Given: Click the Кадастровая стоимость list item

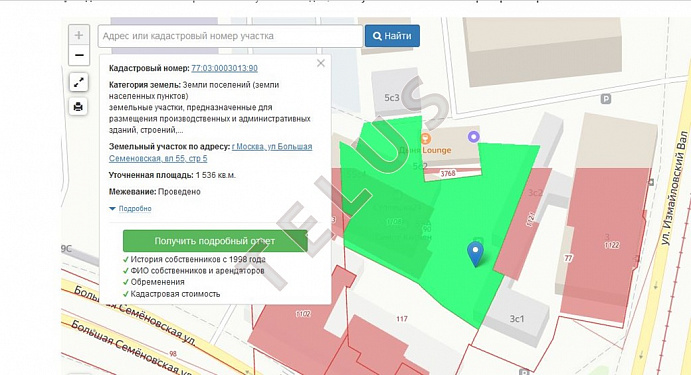Looking at the screenshot, I should (x=175, y=294).
